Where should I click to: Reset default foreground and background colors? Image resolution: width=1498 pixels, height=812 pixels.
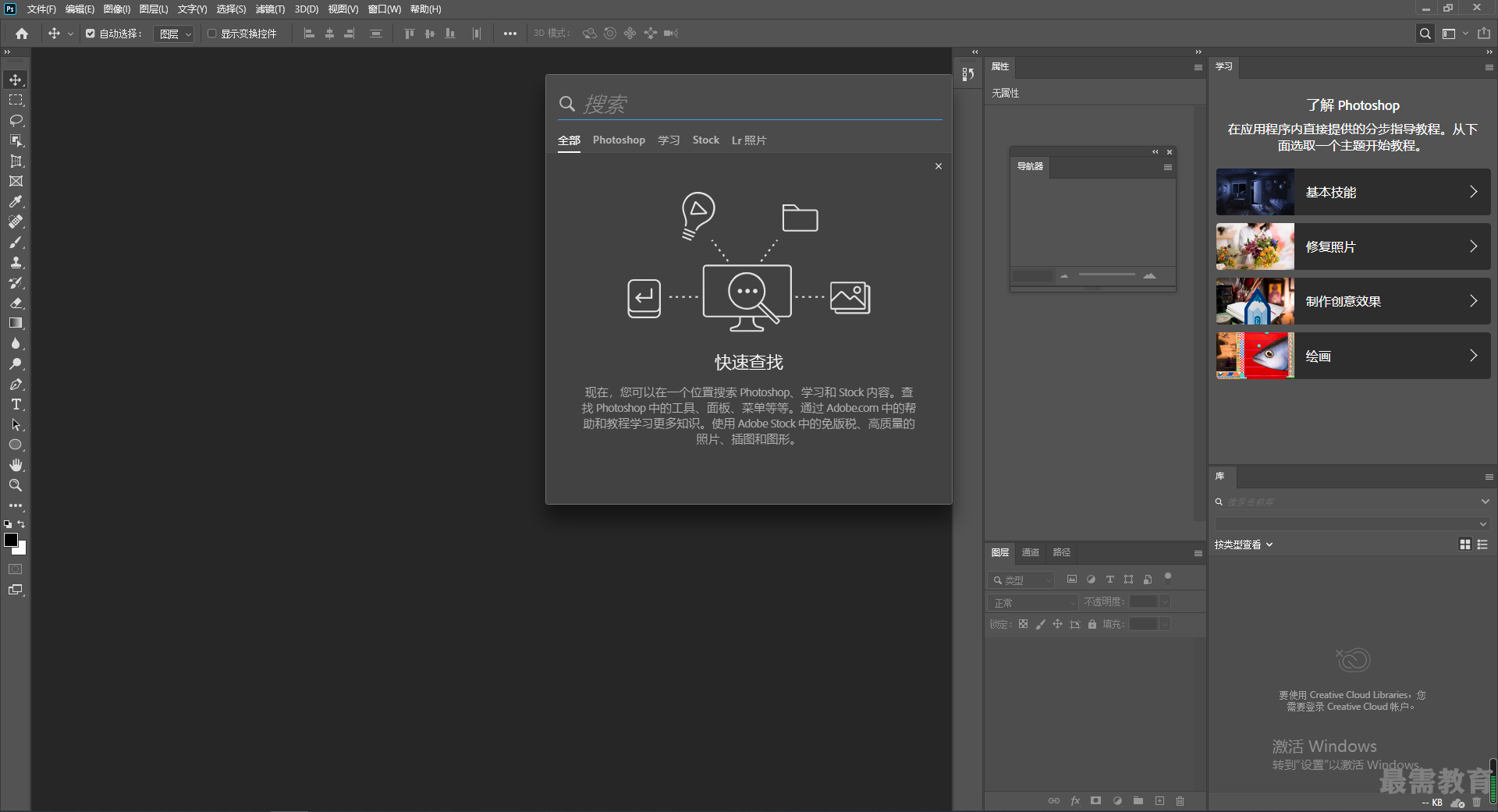point(8,524)
